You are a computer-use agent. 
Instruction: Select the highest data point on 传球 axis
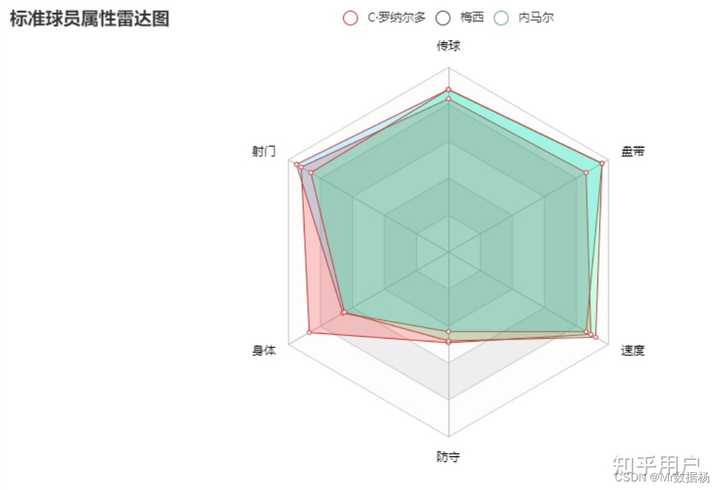point(449,90)
